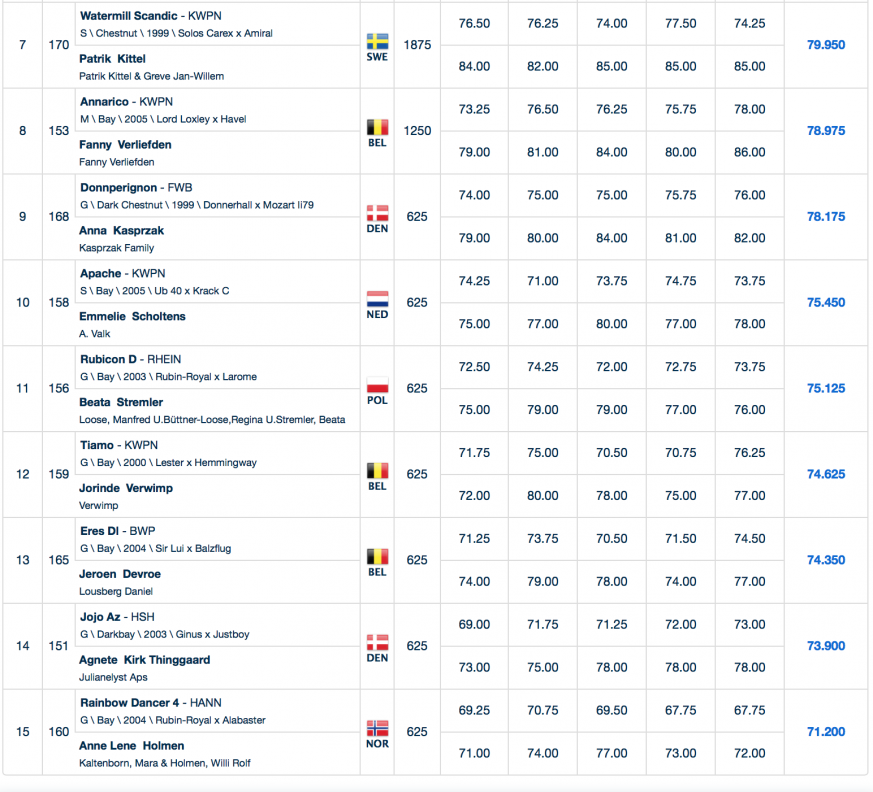Click the Netherlands flag beside Emmelie Scholtens

coord(377,300)
